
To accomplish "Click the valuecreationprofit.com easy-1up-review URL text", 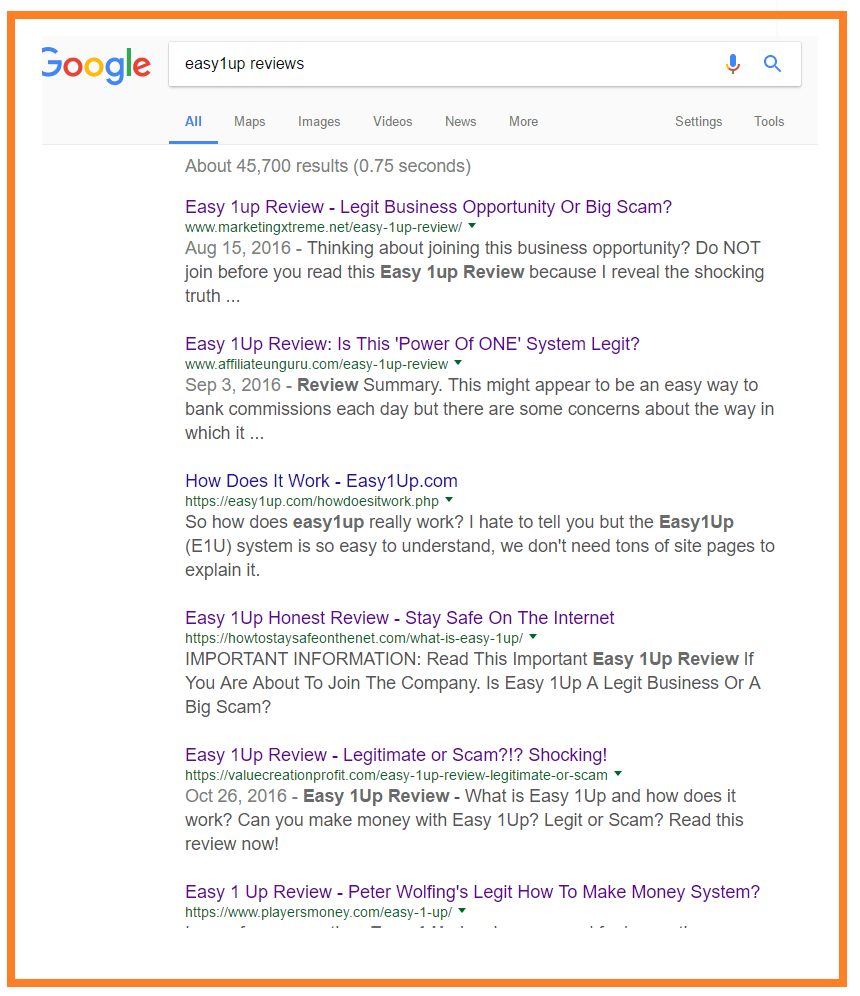I will coord(396,776).
